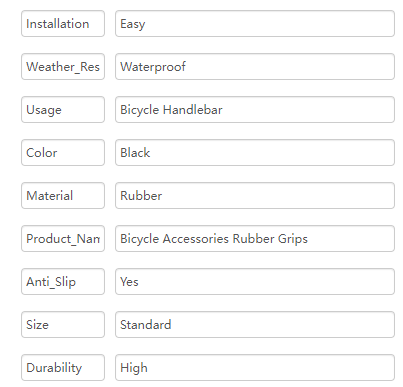Click the Waterproof value field
403x387 pixels.
(x=255, y=67)
